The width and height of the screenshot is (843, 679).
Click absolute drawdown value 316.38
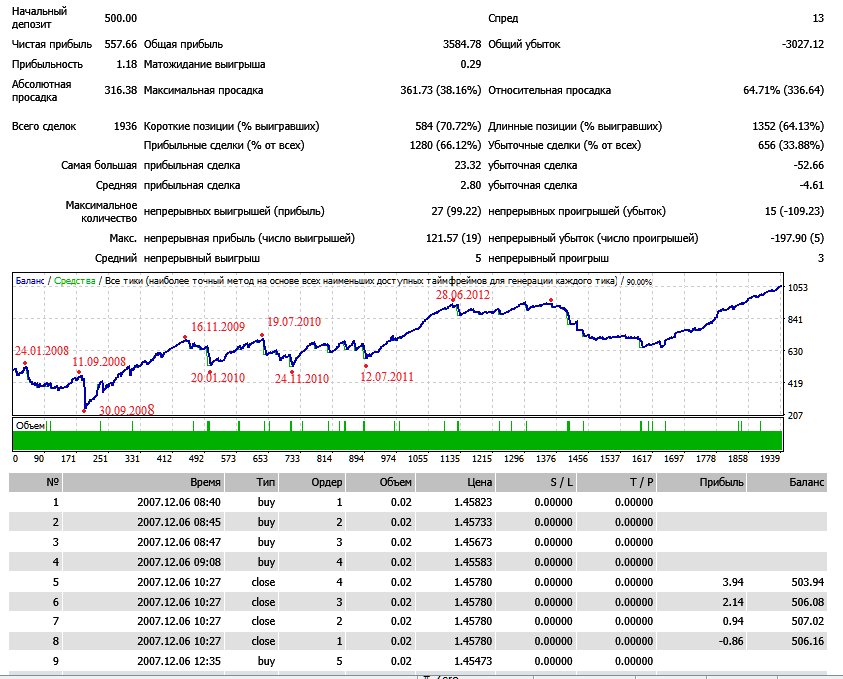click(120, 90)
